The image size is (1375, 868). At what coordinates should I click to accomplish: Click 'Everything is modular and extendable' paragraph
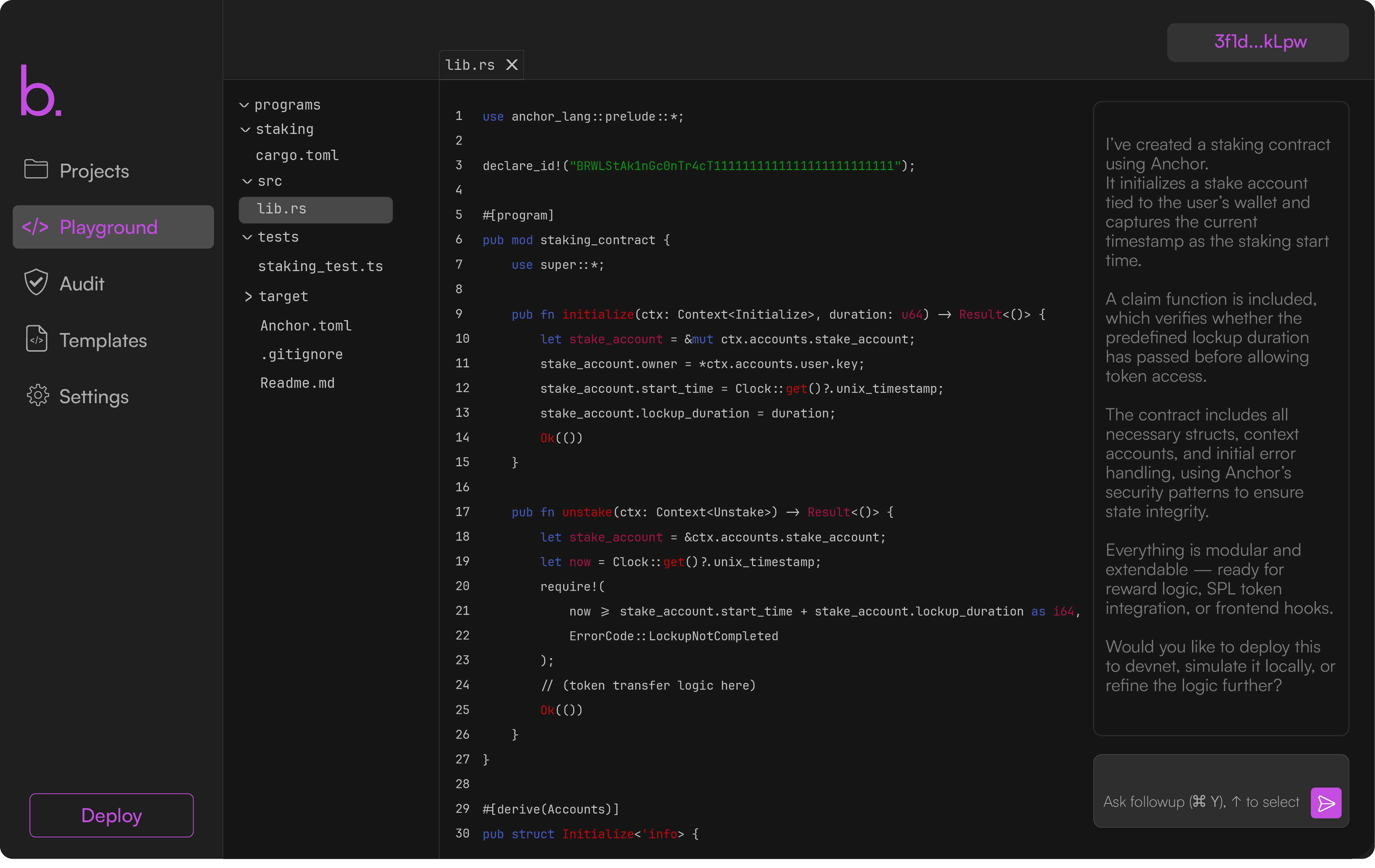click(x=1219, y=579)
